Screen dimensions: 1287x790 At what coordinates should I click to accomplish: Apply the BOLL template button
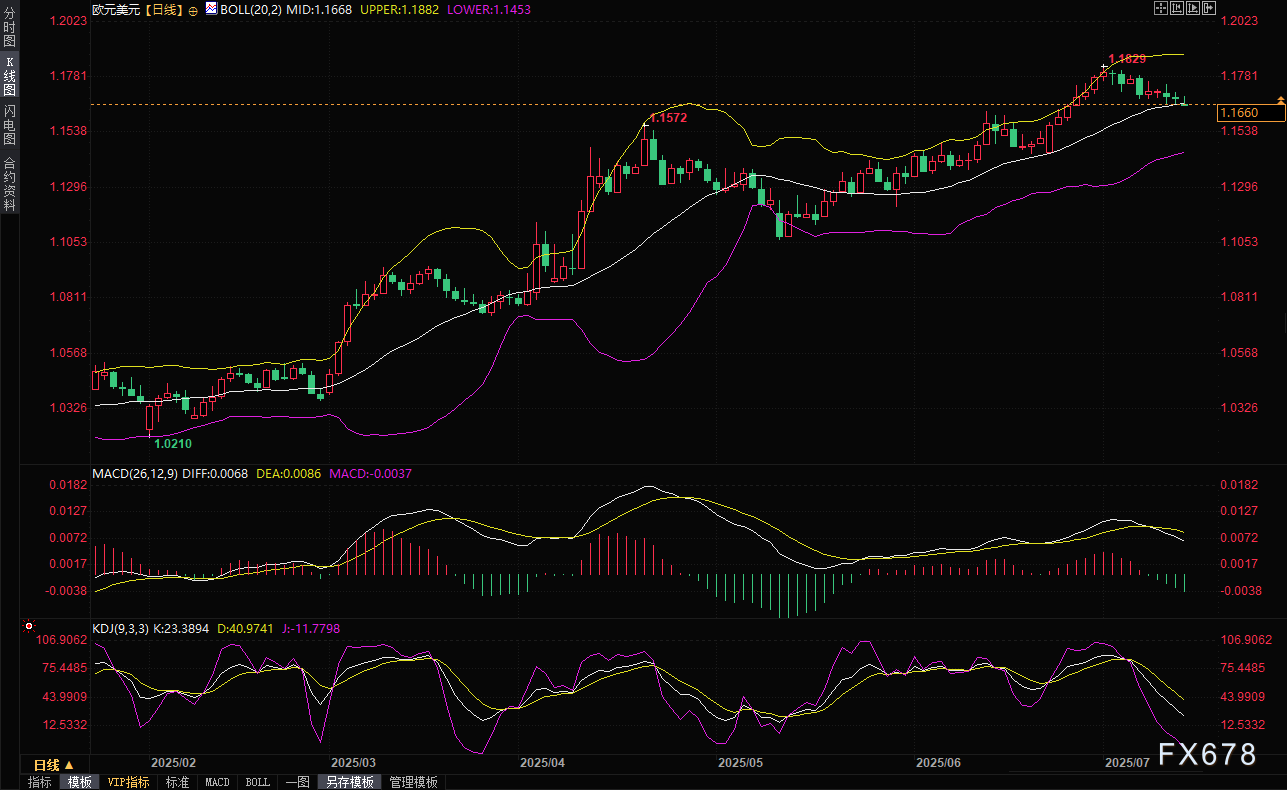pyautogui.click(x=257, y=782)
